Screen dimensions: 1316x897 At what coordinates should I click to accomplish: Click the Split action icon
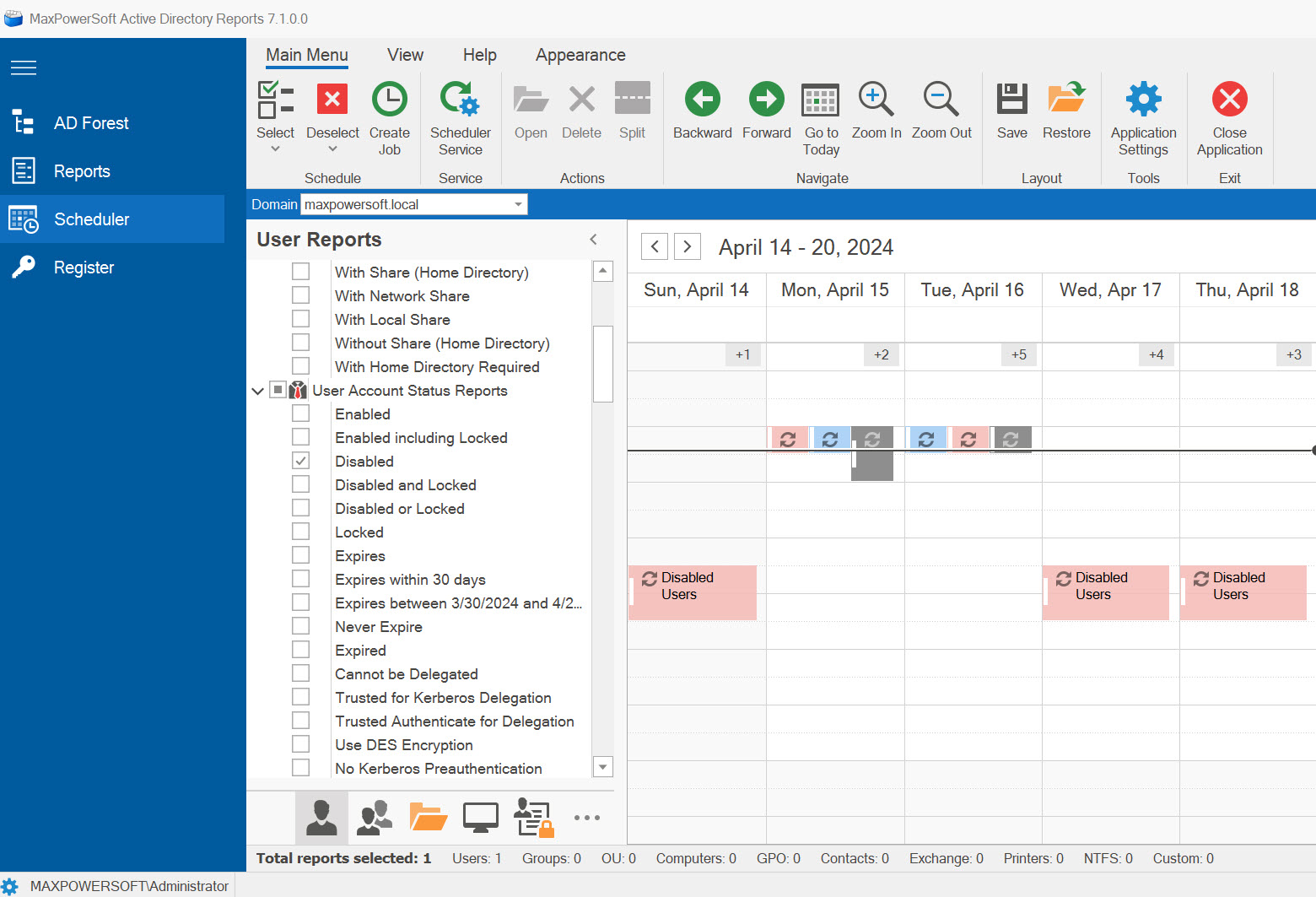[632, 98]
